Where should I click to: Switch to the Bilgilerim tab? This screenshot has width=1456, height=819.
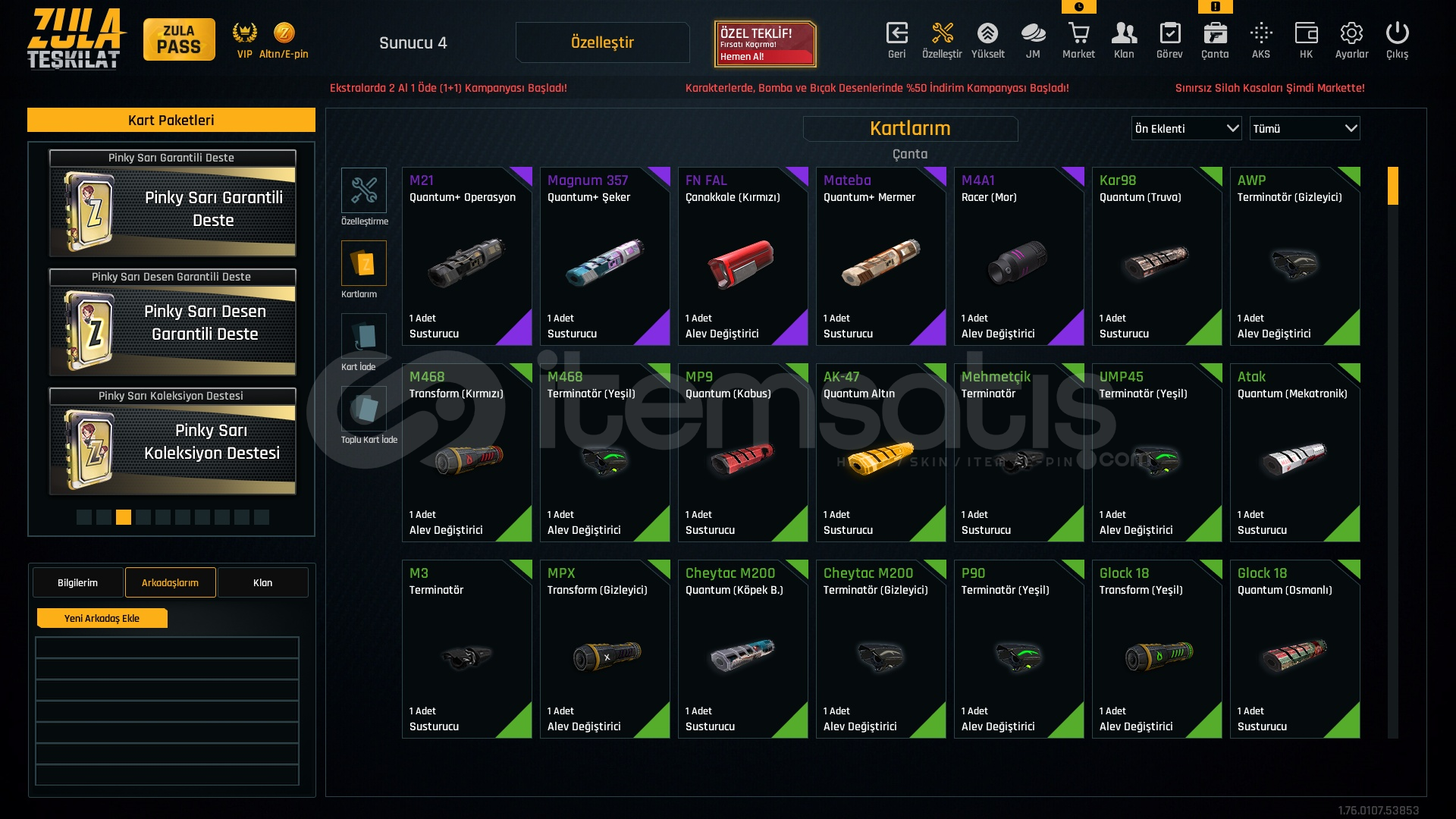[x=78, y=582]
